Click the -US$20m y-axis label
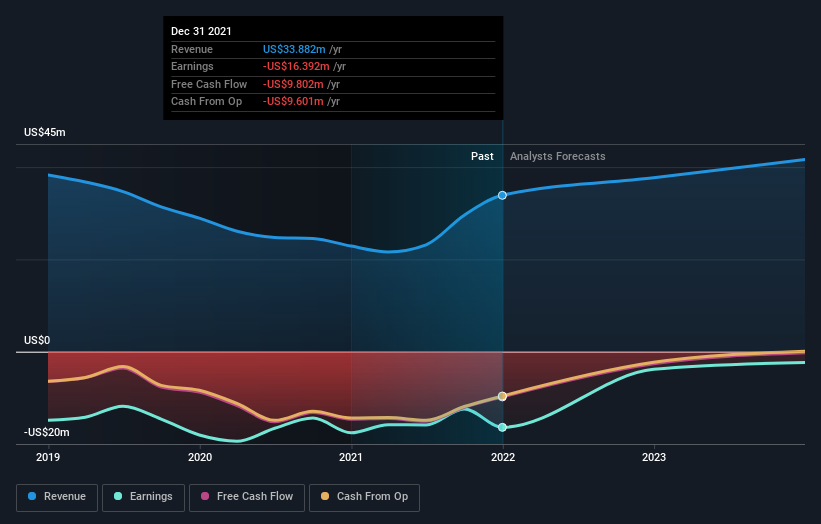The height and width of the screenshot is (524, 821). click(47, 432)
